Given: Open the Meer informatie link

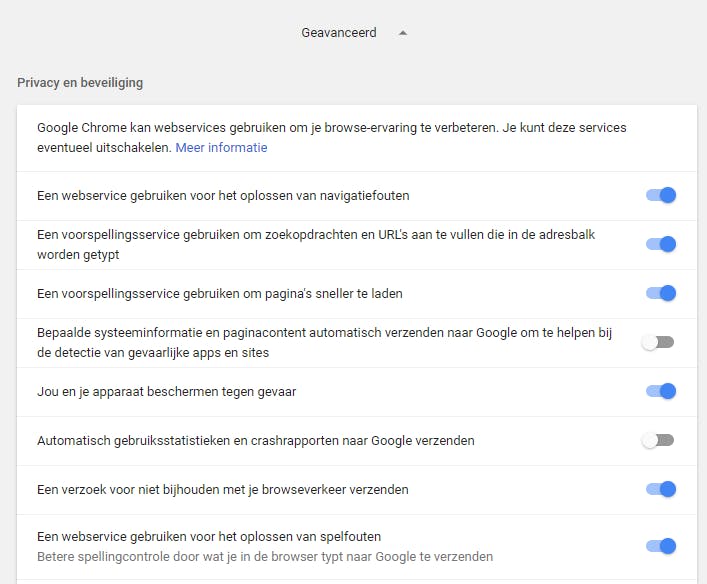Looking at the screenshot, I should click(x=221, y=147).
